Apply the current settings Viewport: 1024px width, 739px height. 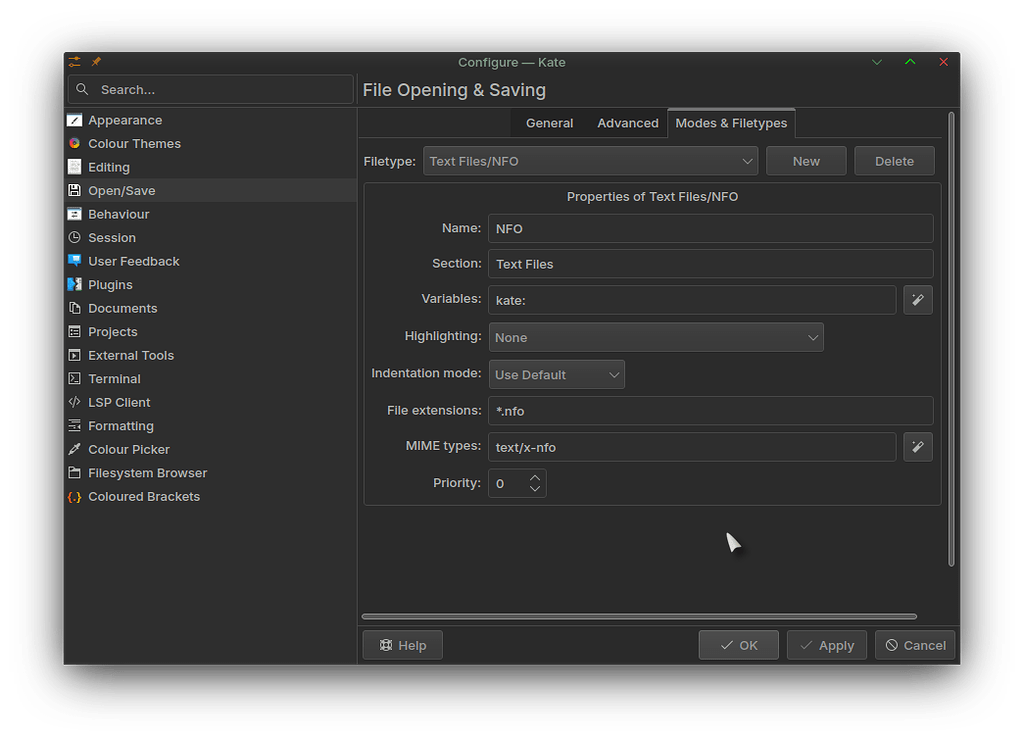[827, 645]
